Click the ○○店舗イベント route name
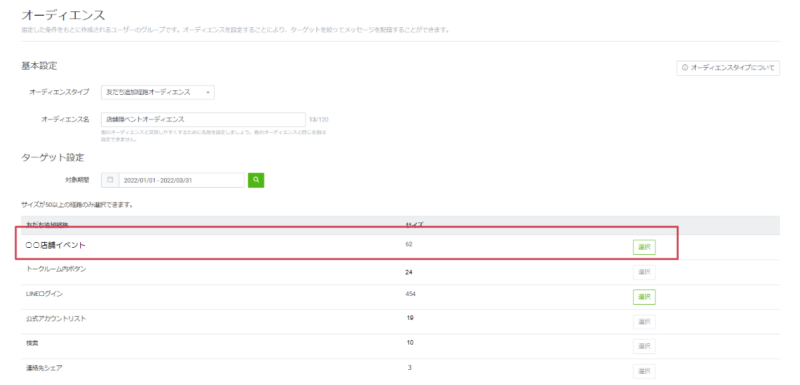 click(56, 245)
